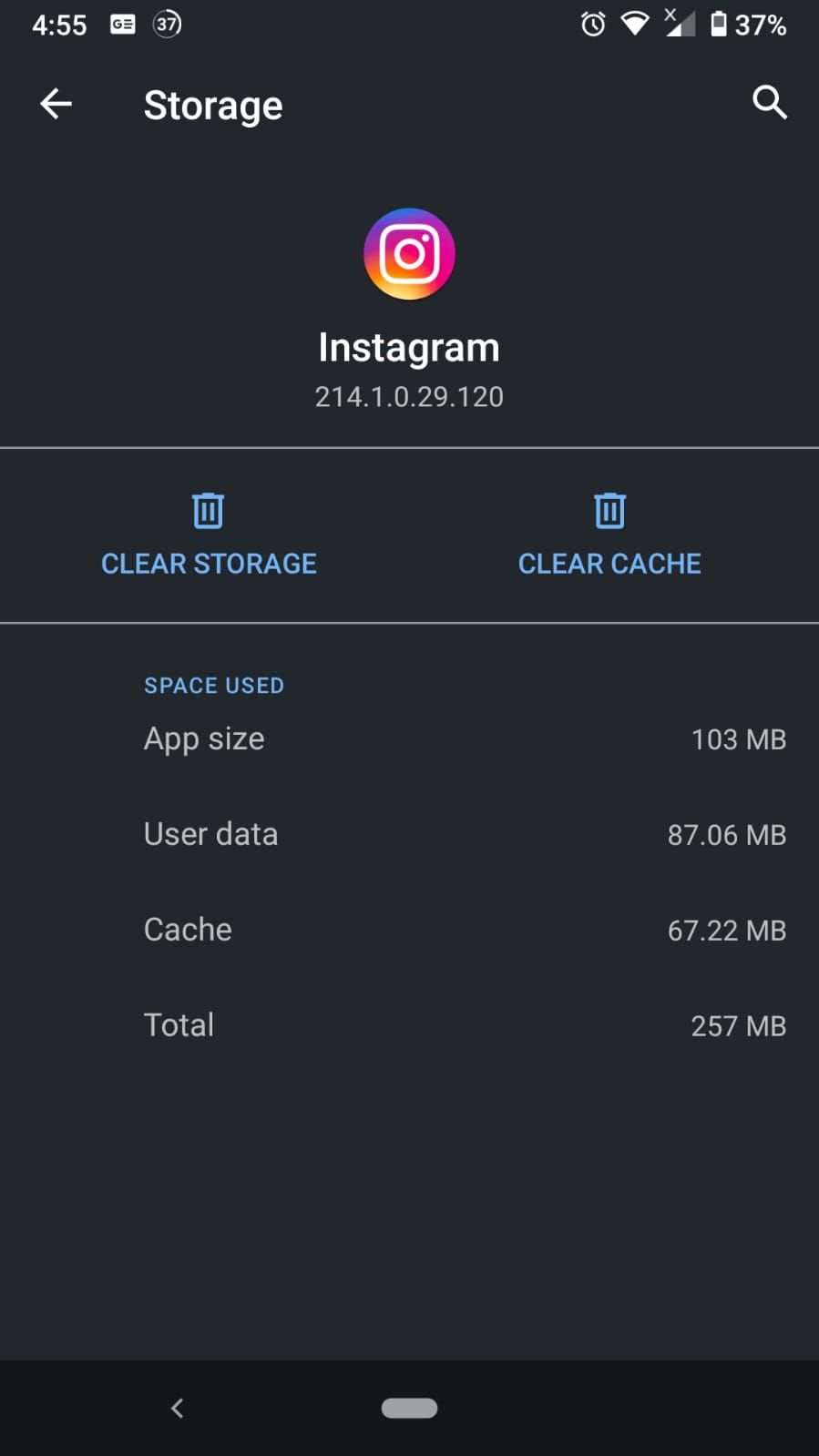The width and height of the screenshot is (819, 1456).
Task: Open search from the magnifier icon
Action: (770, 103)
